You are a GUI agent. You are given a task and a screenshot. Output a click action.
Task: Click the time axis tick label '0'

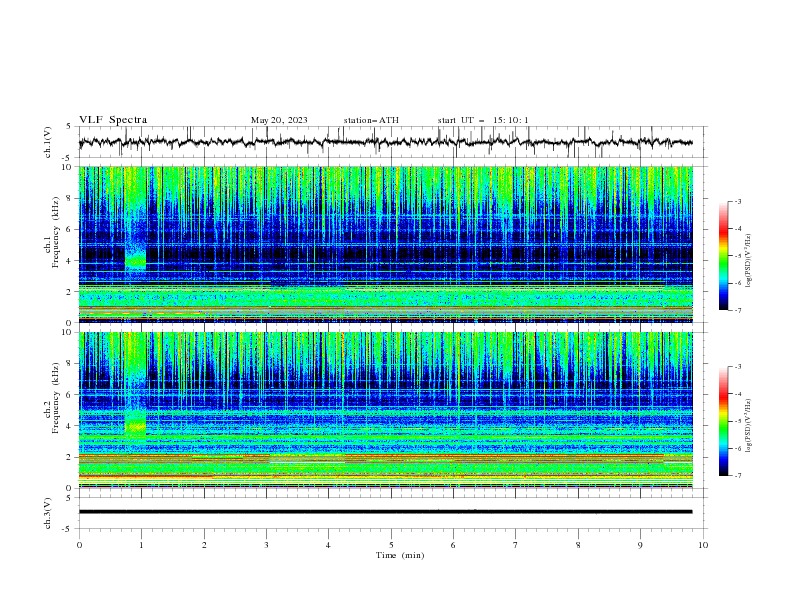click(x=79, y=545)
